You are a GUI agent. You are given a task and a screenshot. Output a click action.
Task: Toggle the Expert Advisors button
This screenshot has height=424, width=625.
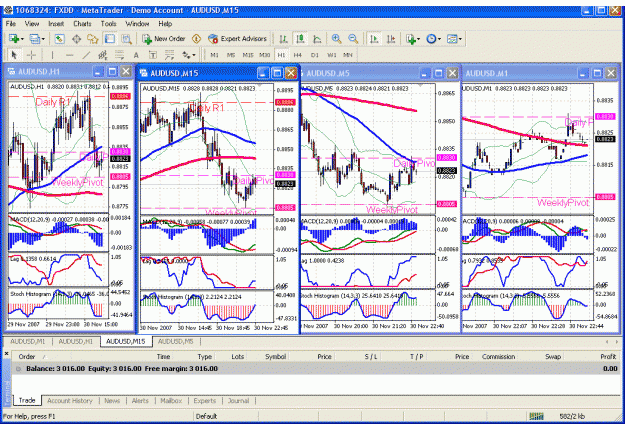pyautogui.click(x=237, y=39)
